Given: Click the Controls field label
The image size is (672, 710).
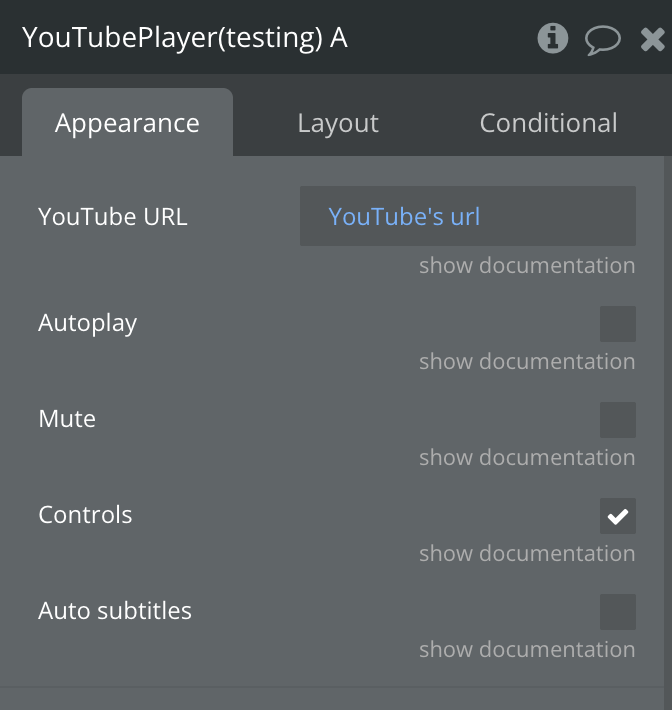Looking at the screenshot, I should tap(85, 515).
